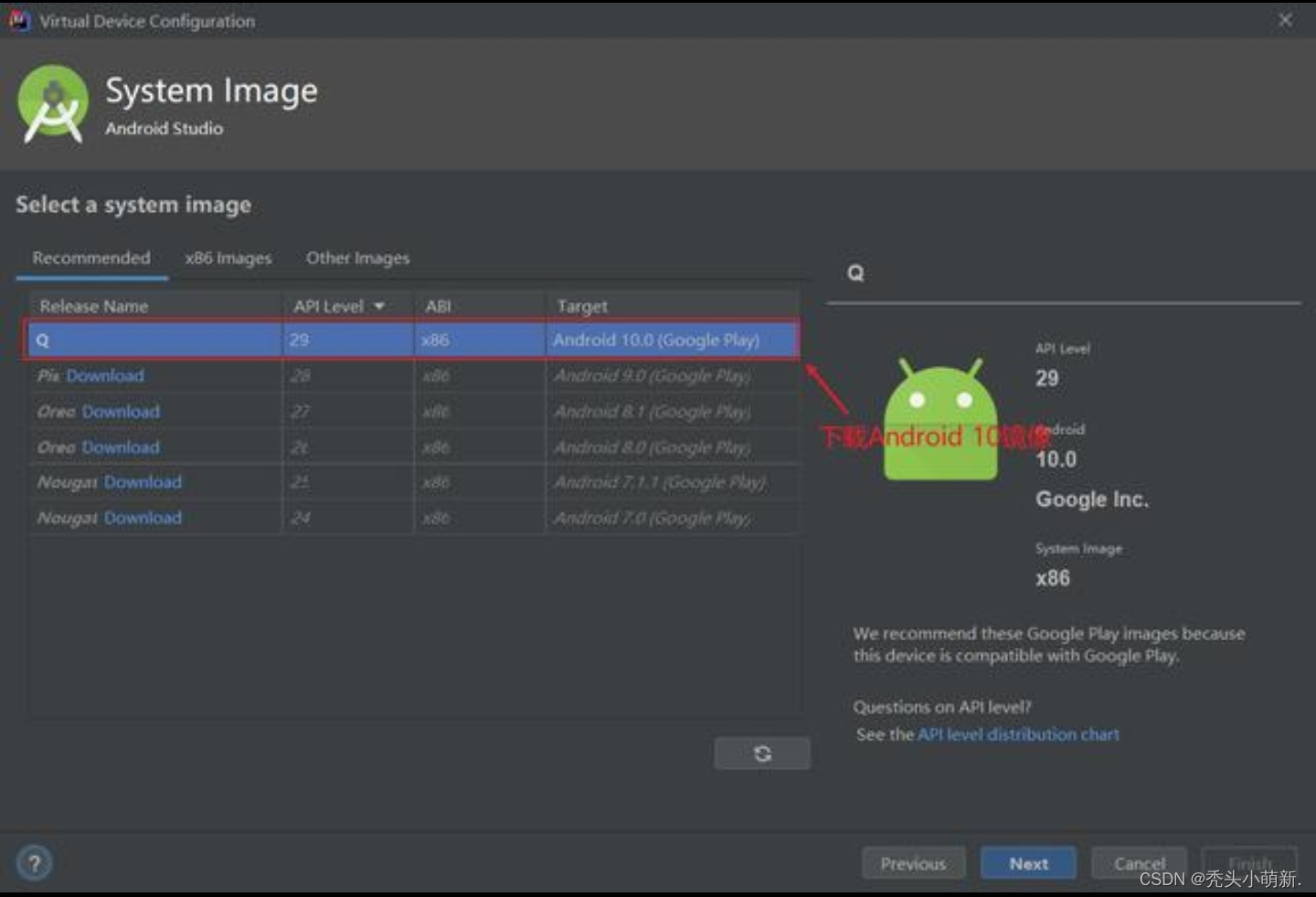The image size is (1316, 897).
Task: Click the app icon in the title bar
Action: coord(19,20)
